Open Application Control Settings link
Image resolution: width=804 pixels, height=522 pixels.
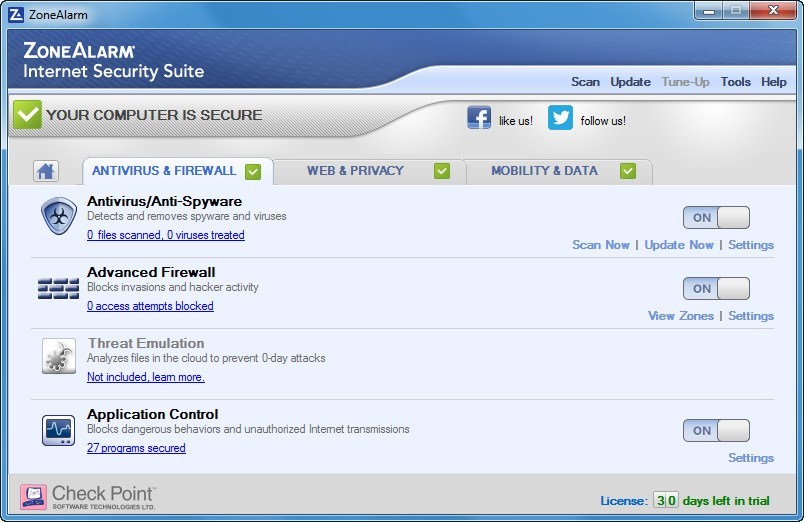tap(751, 458)
